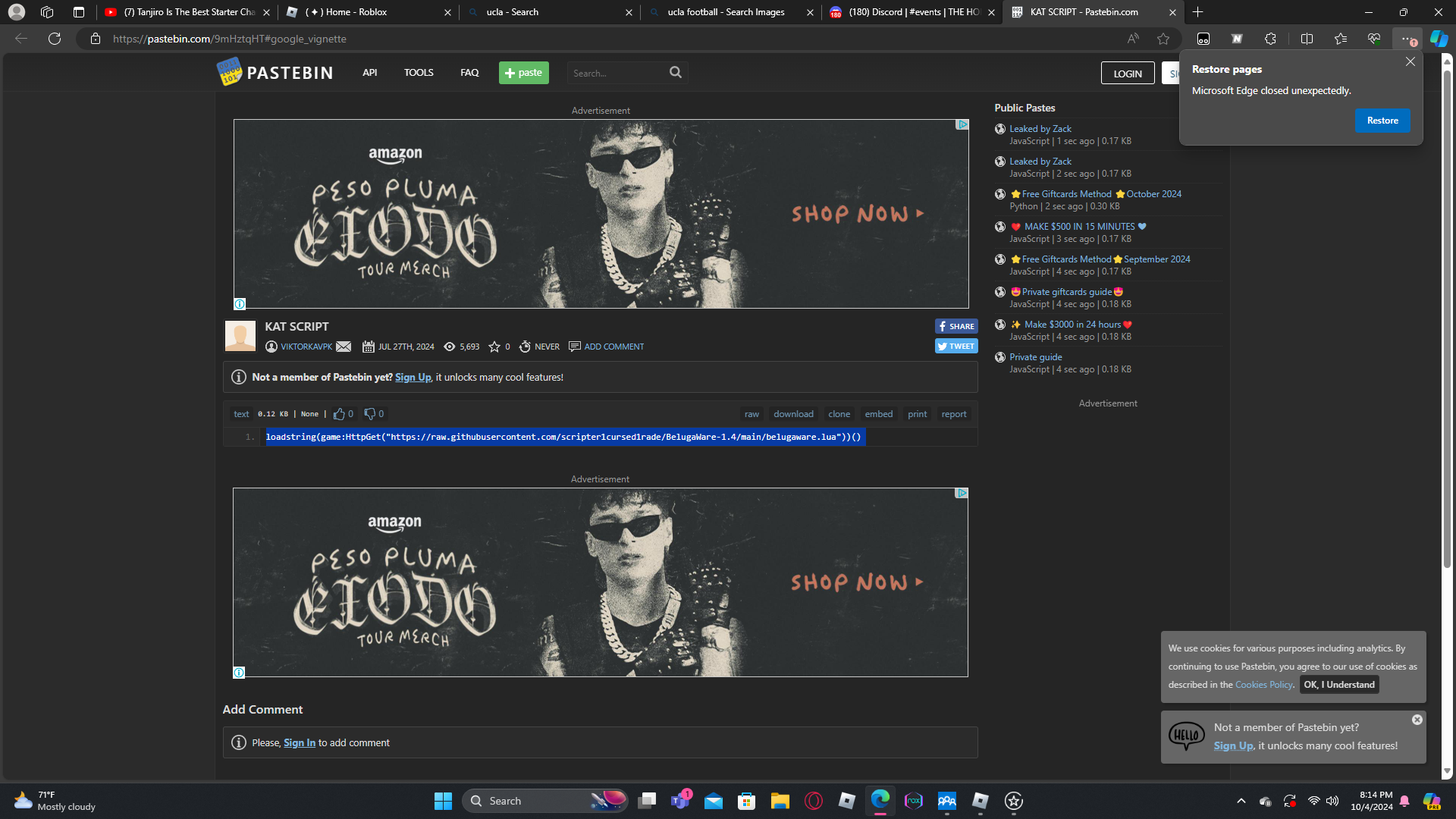Open MAKE $500 IN 15 MINUTES paste
Screen dimensions: 1456x819
(1079, 227)
